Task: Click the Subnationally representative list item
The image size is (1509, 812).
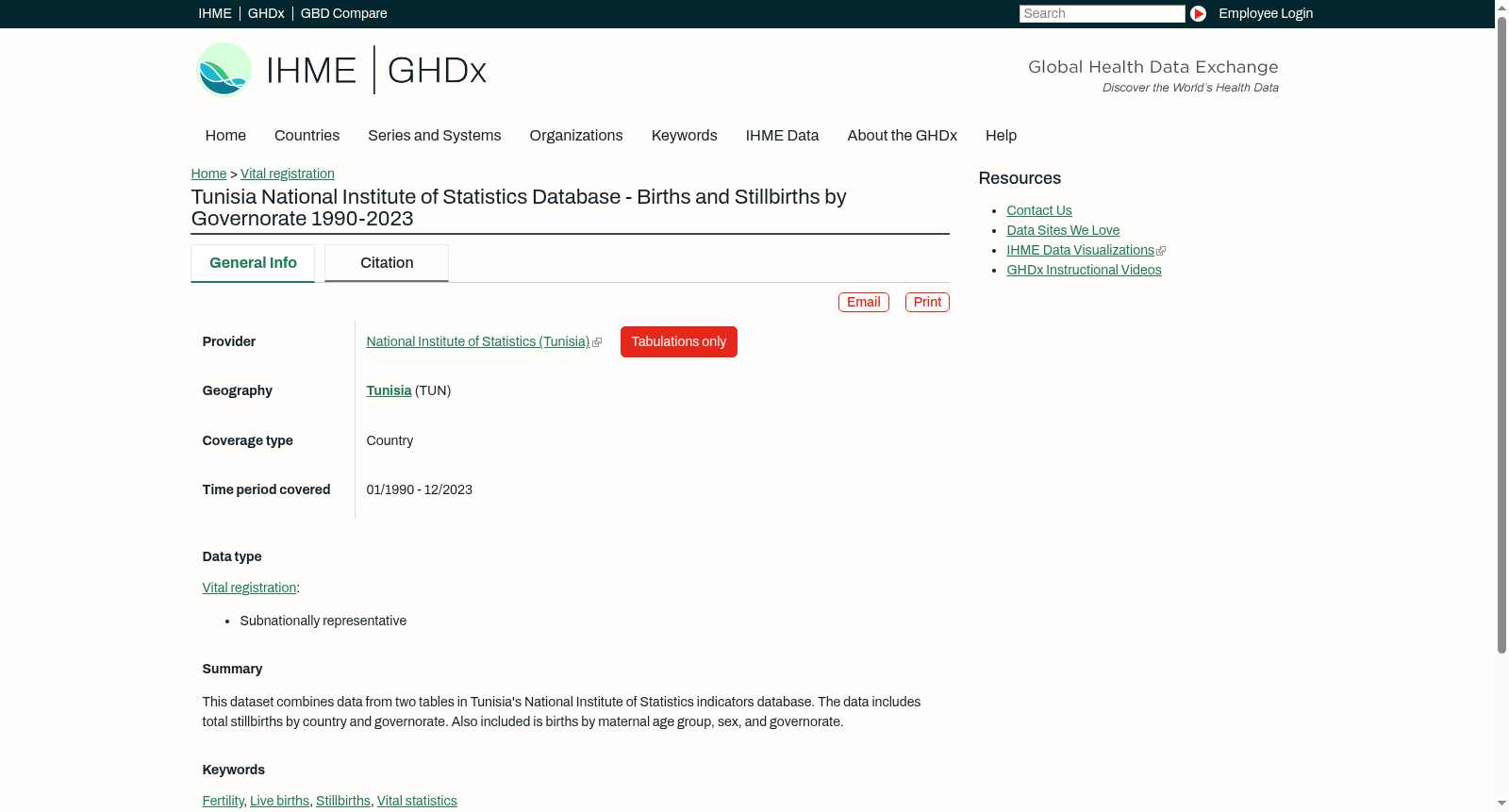Action: coord(323,621)
